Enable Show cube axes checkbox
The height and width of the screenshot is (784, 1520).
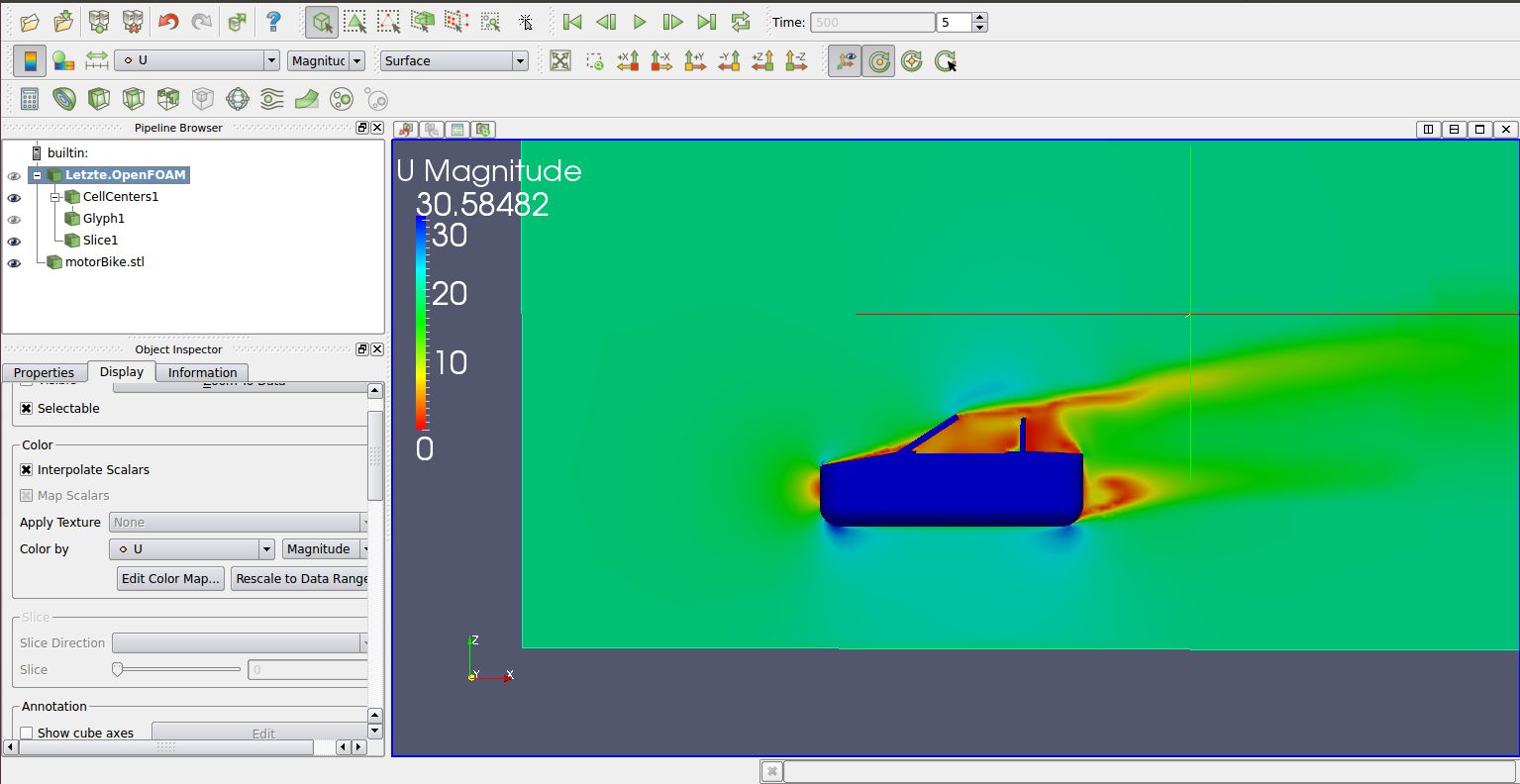[x=27, y=734]
